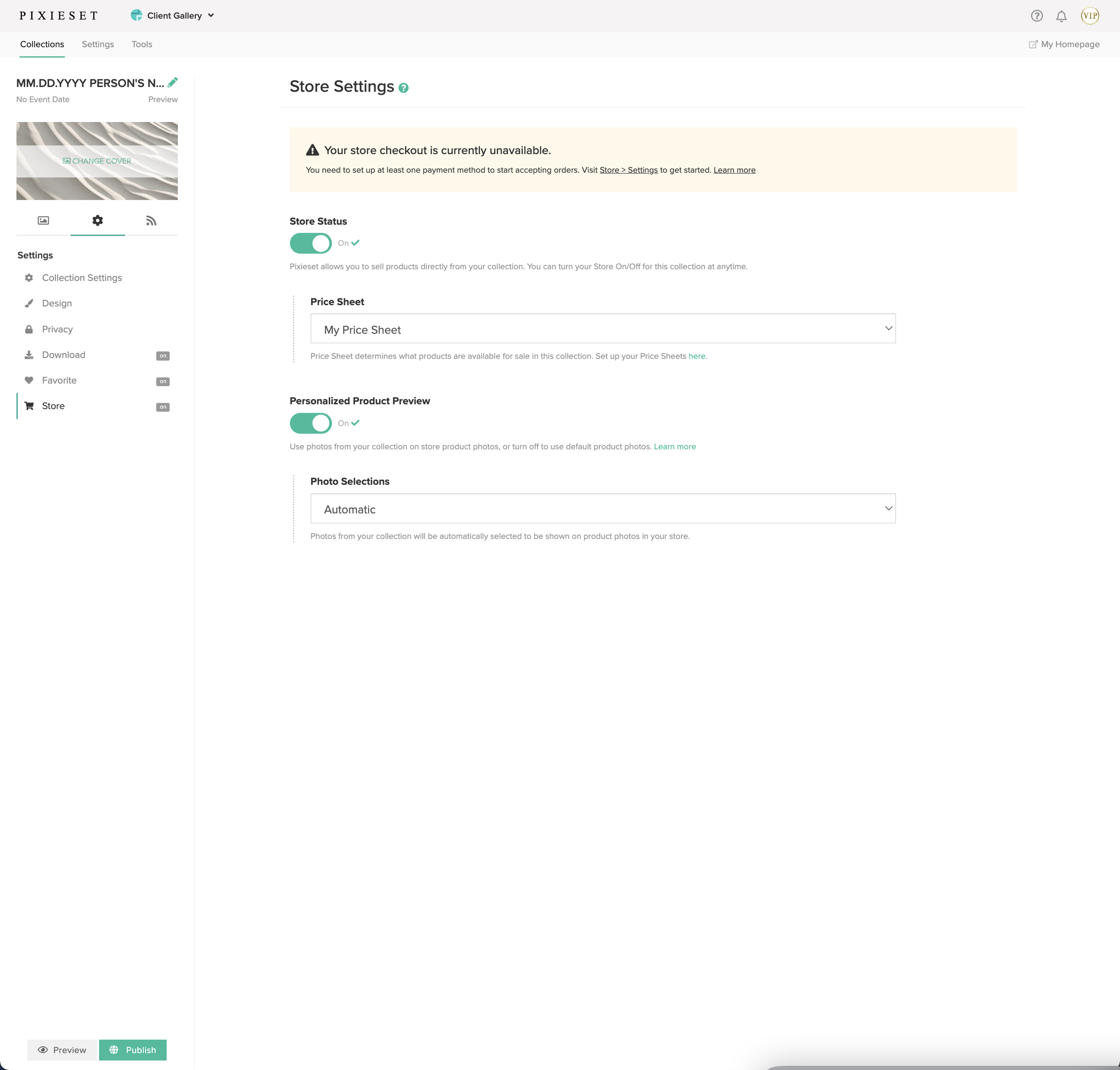The width and height of the screenshot is (1120, 1070).
Task: Go to the Tools tab
Action: pos(142,44)
